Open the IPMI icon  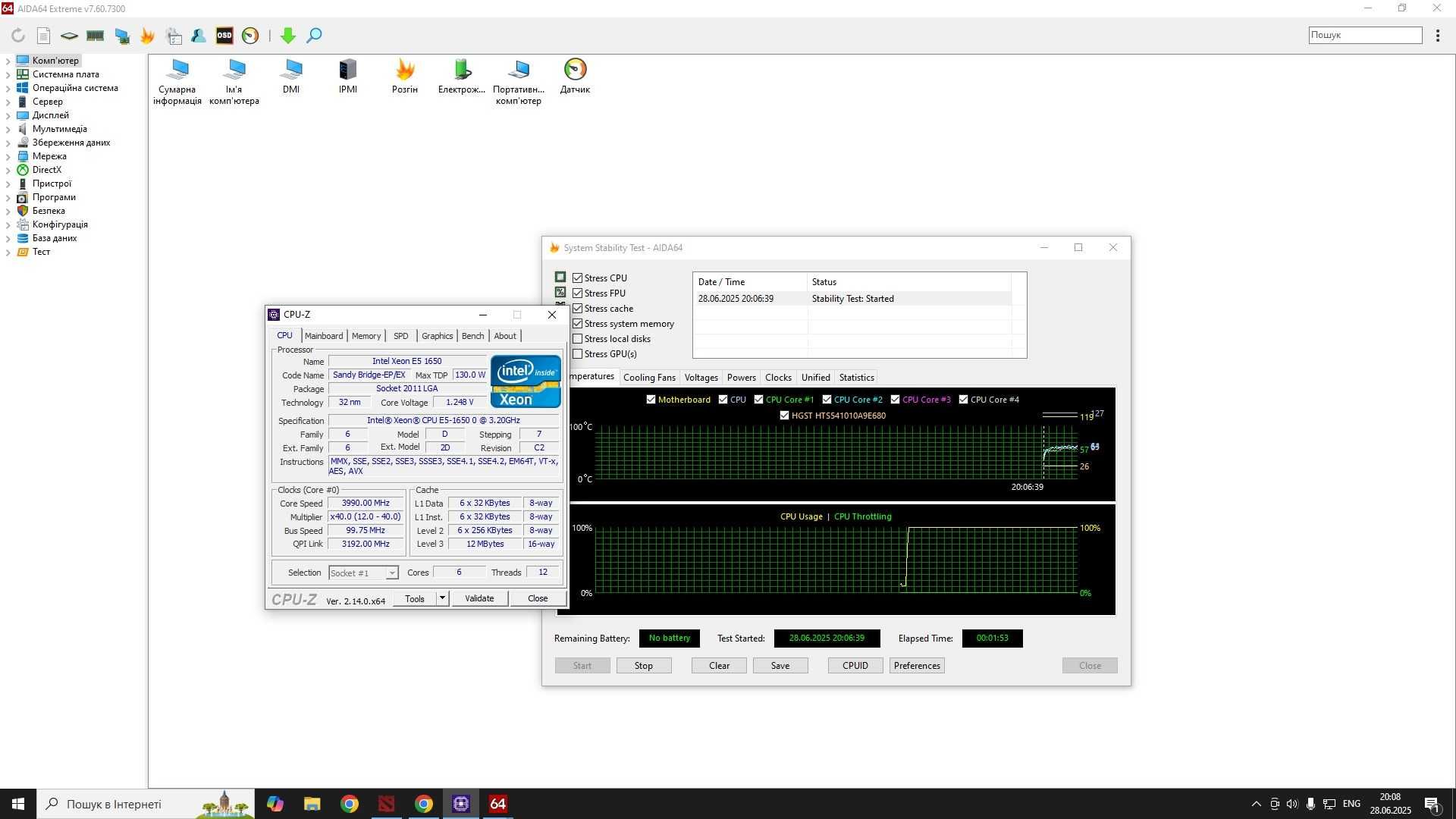tap(348, 76)
